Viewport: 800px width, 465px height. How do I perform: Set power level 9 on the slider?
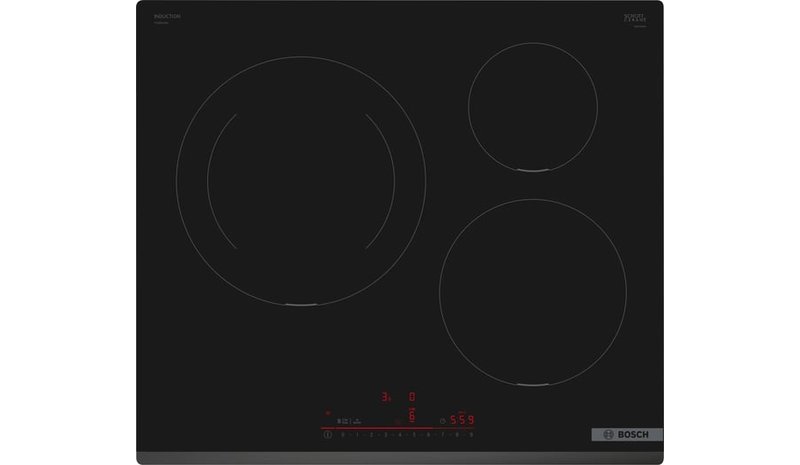(471, 435)
